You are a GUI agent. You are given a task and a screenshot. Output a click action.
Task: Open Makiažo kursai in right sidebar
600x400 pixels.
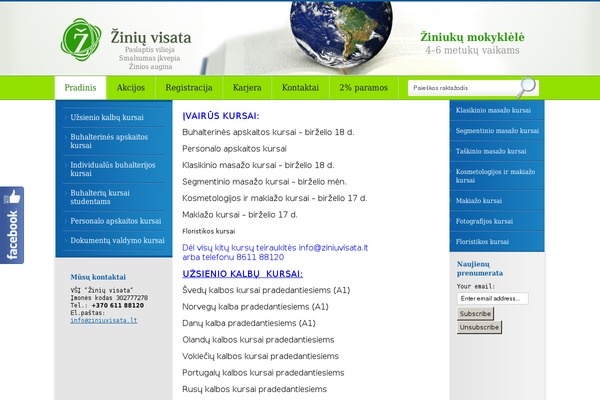479,201
